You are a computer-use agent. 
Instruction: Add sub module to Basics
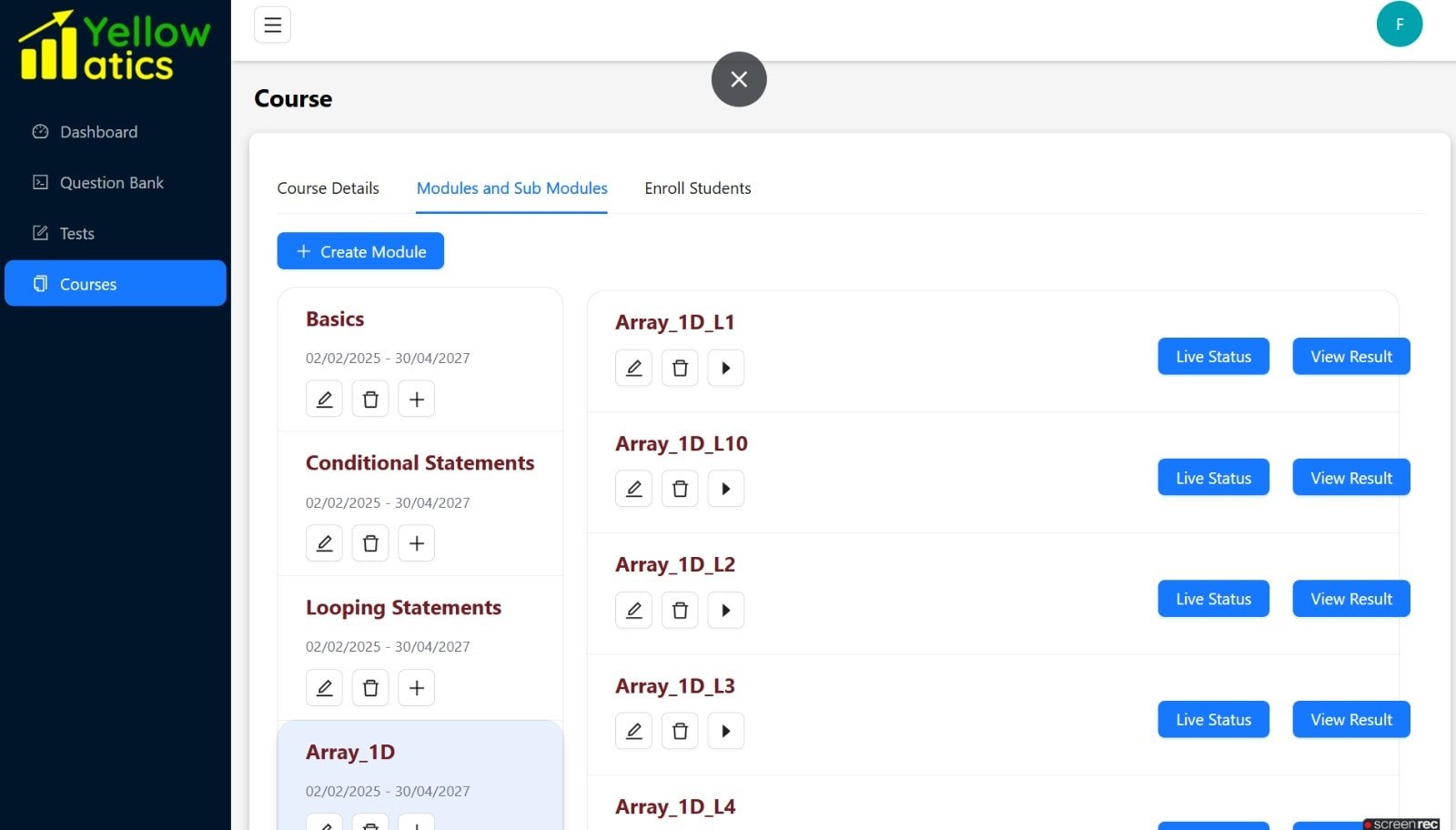tap(417, 400)
